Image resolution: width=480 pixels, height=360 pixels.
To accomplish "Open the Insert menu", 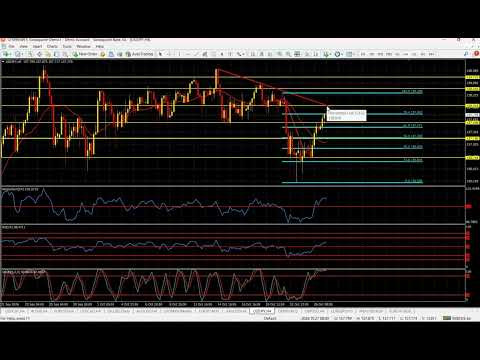I will pos(37,46).
